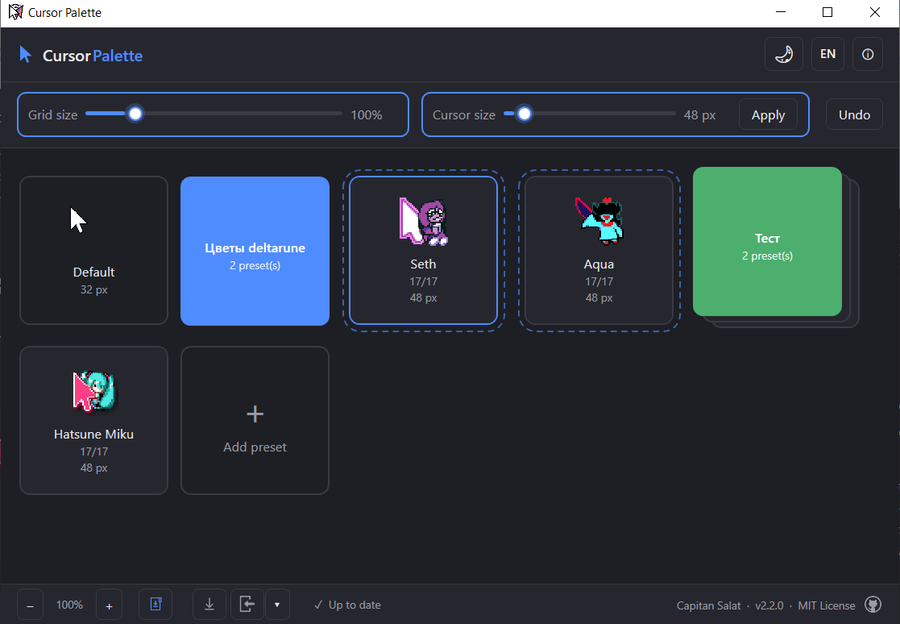Select the Hatsune Miku preset
This screenshot has width=900, height=624.
pyautogui.click(x=94, y=420)
